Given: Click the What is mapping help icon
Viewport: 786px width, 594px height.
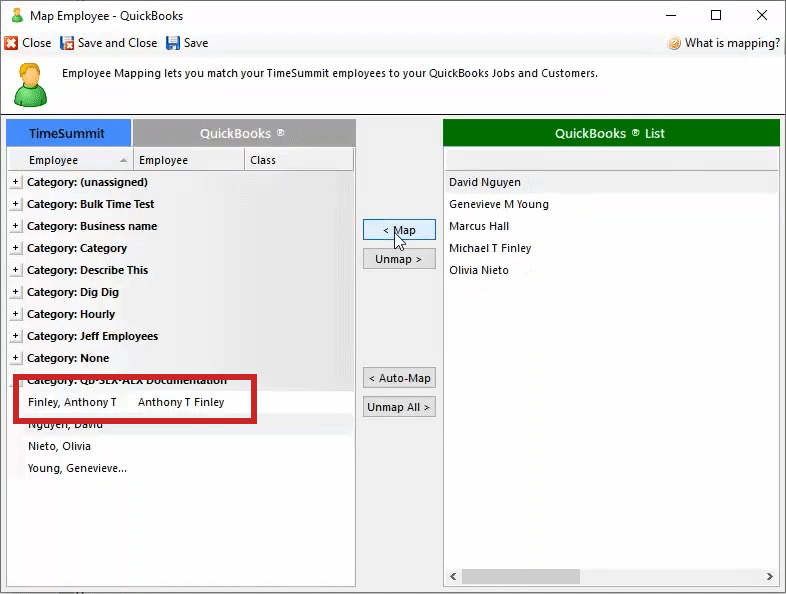Looking at the screenshot, I should tap(674, 43).
